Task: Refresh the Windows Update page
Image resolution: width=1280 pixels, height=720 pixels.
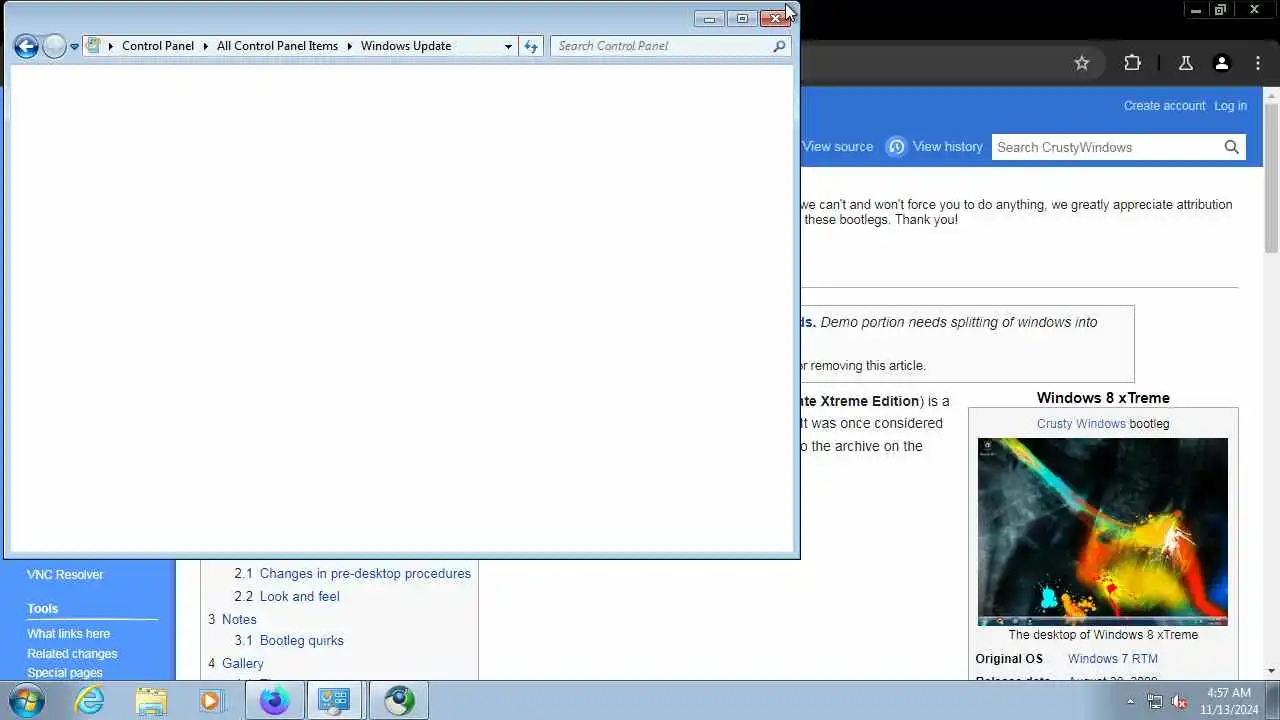Action: pos(531,46)
